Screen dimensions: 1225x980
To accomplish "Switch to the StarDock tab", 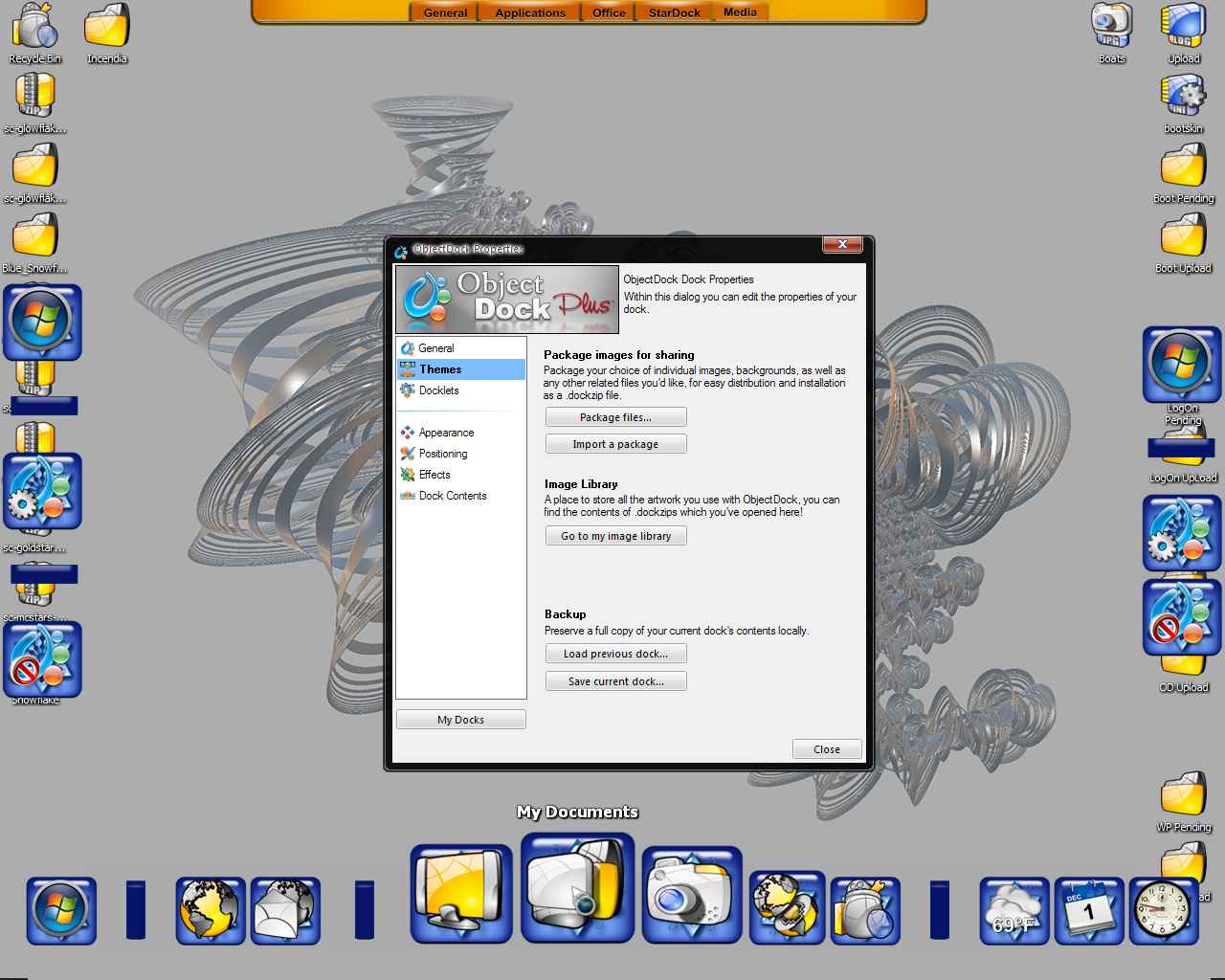I will (x=675, y=12).
